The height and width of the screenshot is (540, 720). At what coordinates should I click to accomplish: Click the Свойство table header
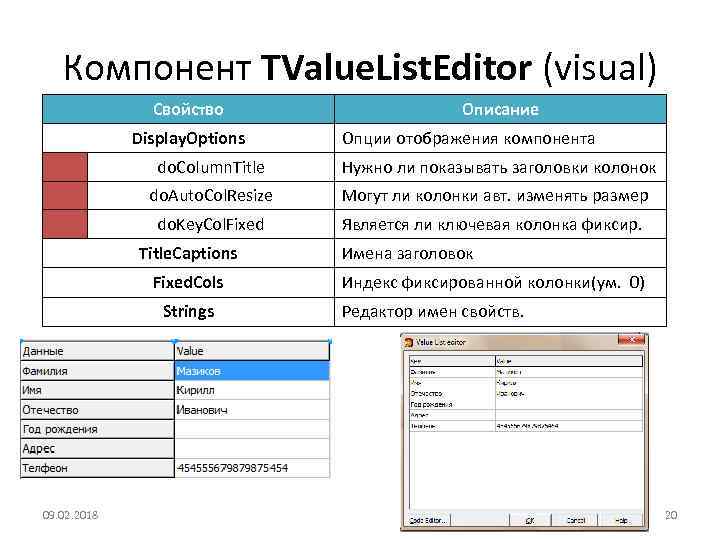point(188,109)
